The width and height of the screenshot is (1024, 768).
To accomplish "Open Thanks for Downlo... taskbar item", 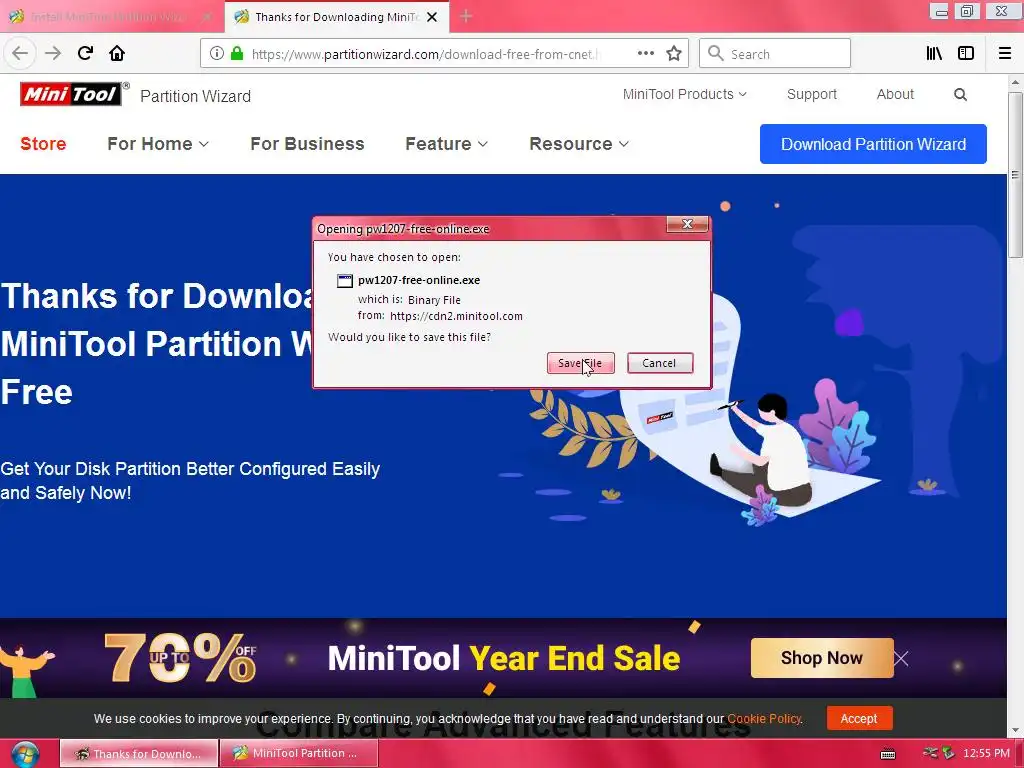I will tap(138, 754).
